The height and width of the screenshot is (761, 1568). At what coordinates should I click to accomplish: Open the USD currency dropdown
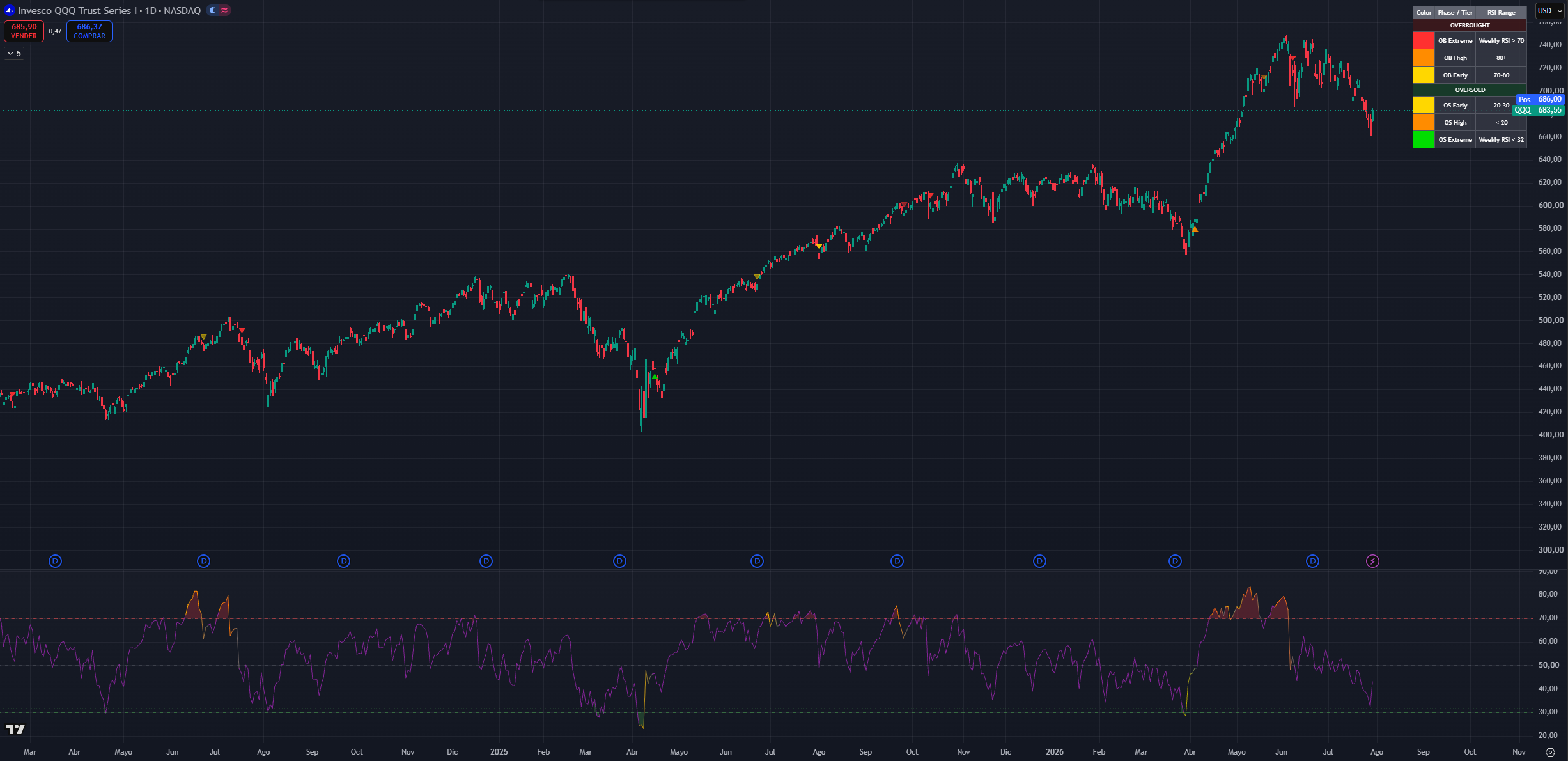click(x=1550, y=11)
